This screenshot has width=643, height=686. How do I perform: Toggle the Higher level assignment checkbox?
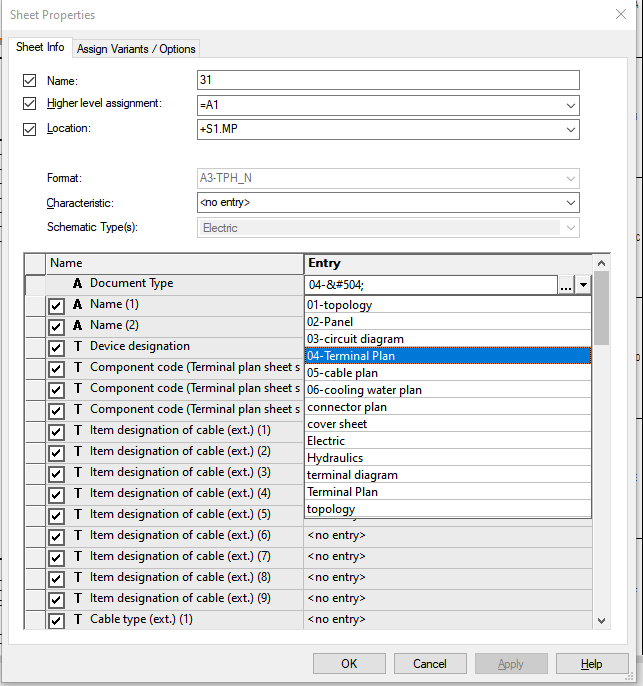29,104
